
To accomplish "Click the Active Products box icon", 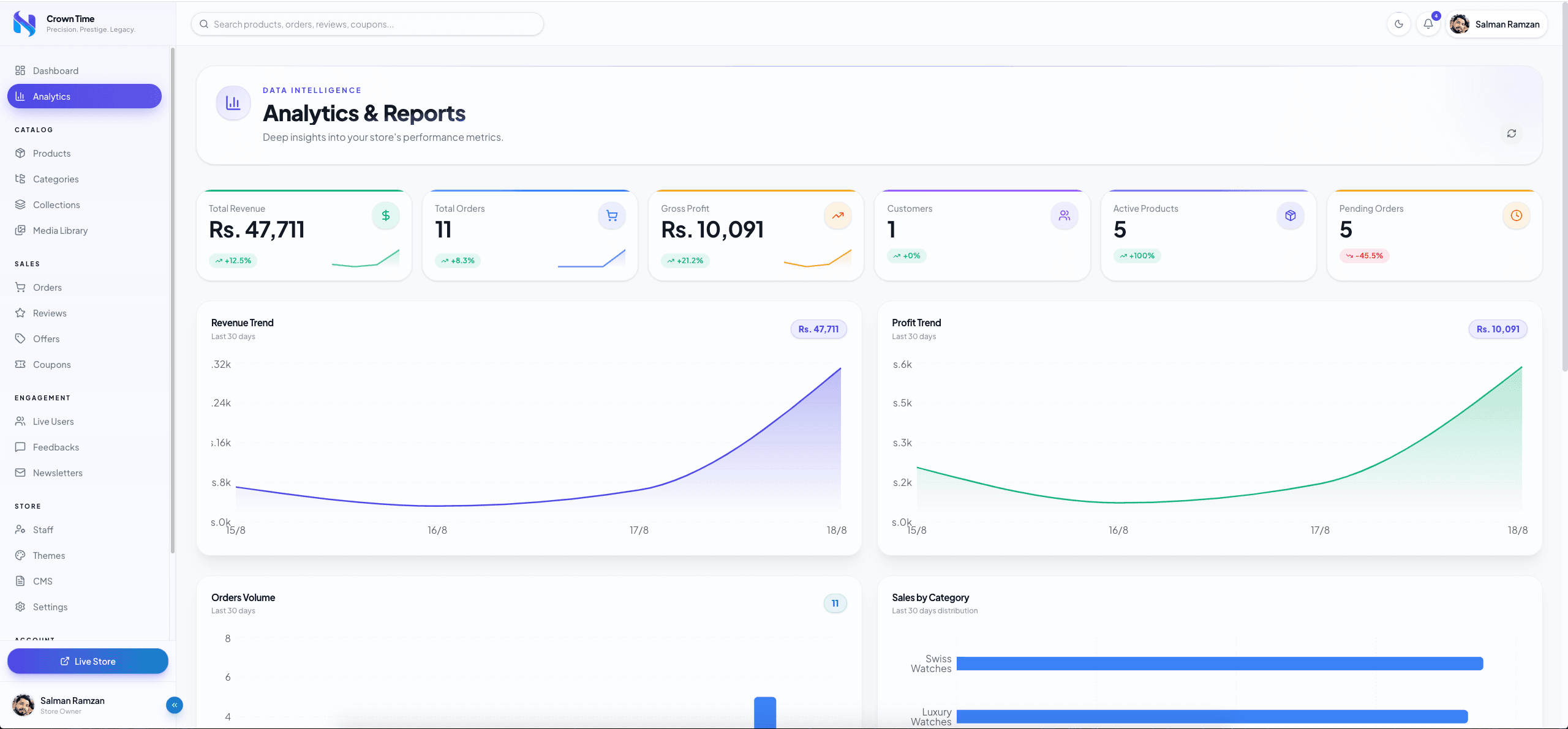I will click(x=1291, y=216).
